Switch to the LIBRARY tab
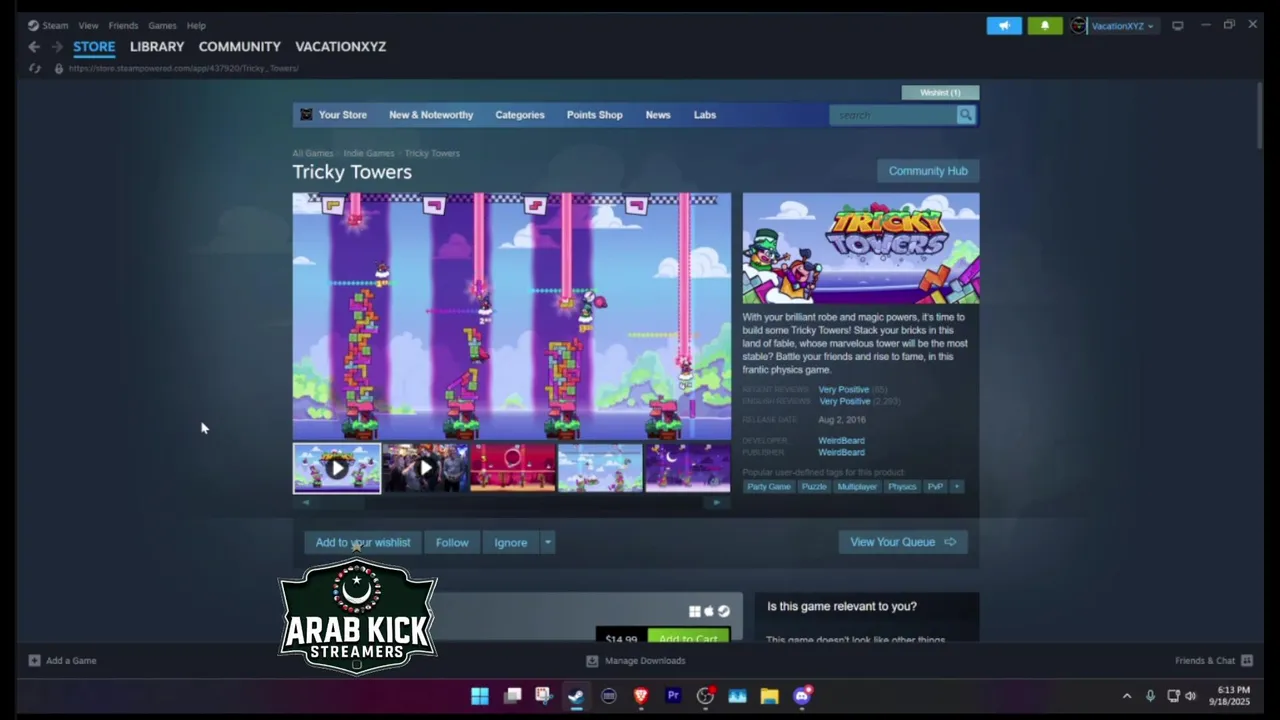 tap(157, 47)
